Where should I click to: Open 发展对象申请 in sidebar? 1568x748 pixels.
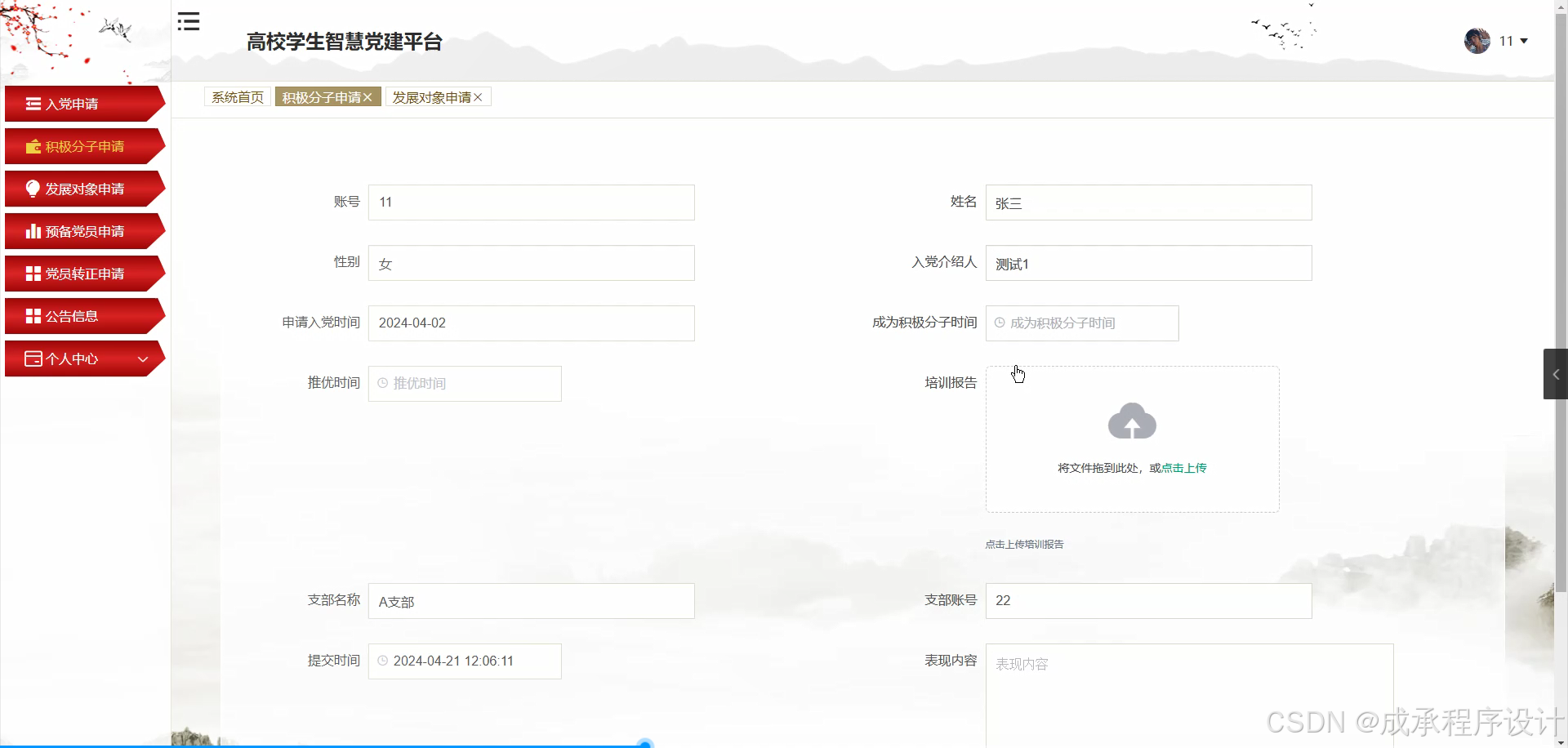[x=84, y=189]
